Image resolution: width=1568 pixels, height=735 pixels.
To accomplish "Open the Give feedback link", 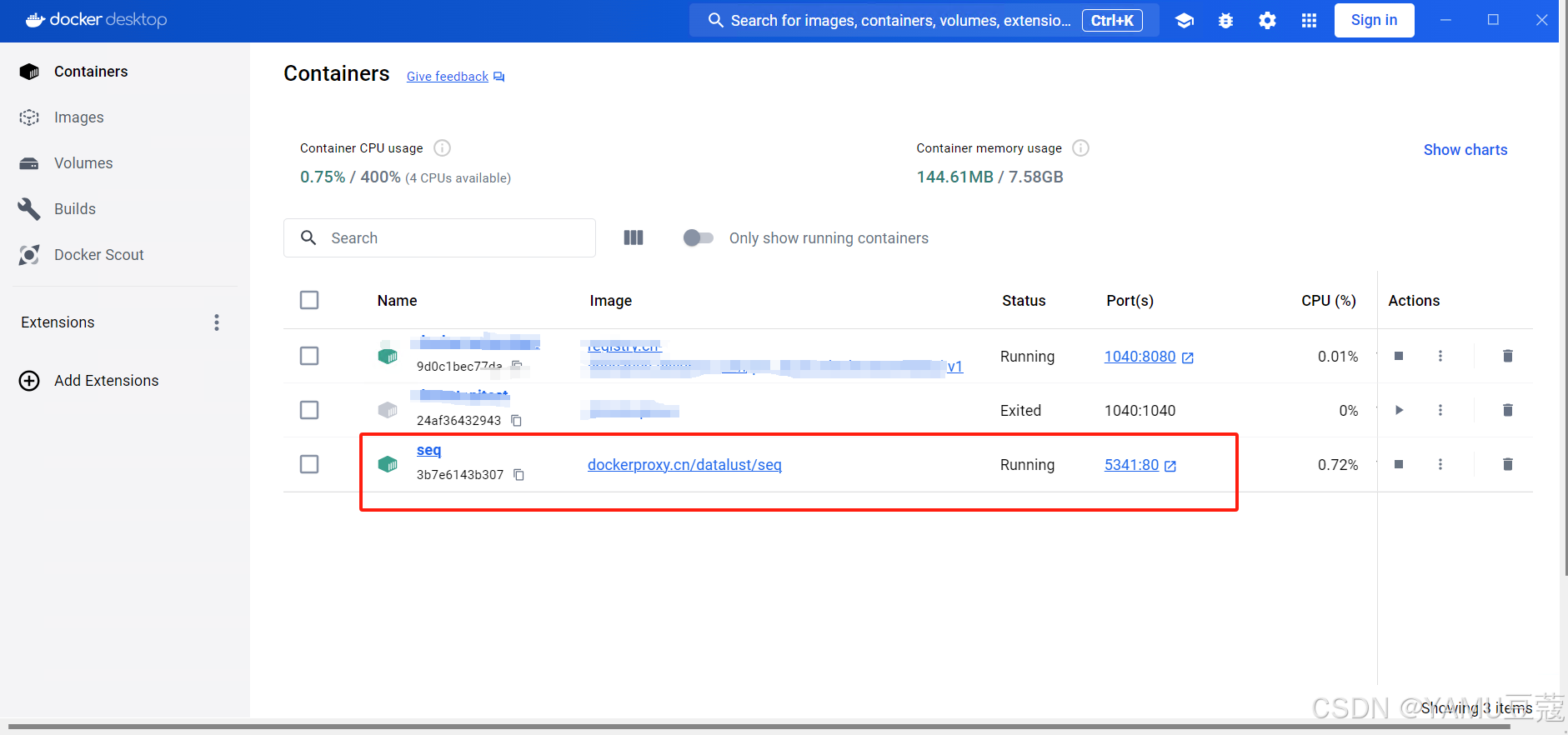I will coord(448,77).
